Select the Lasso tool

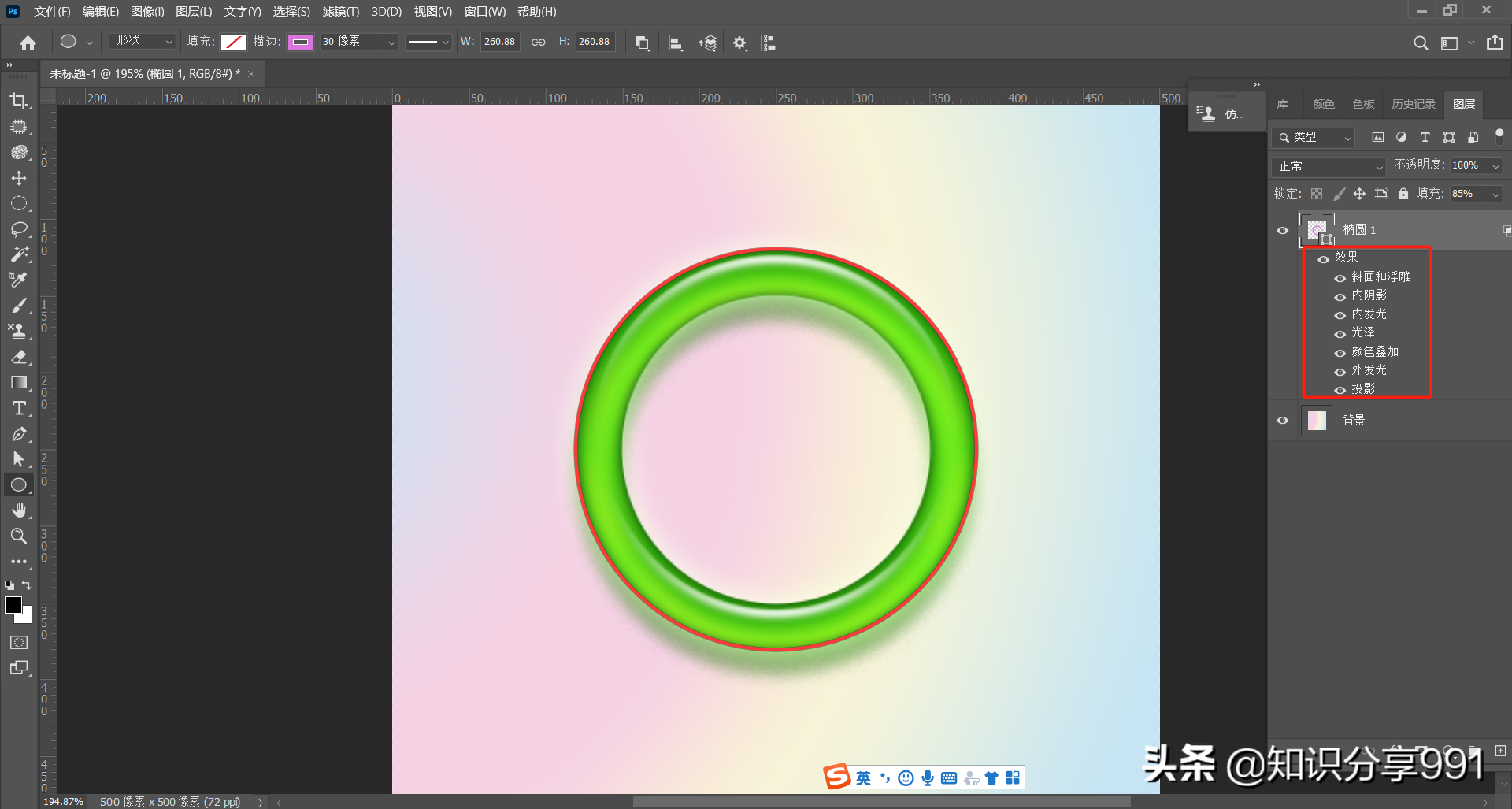coord(19,229)
